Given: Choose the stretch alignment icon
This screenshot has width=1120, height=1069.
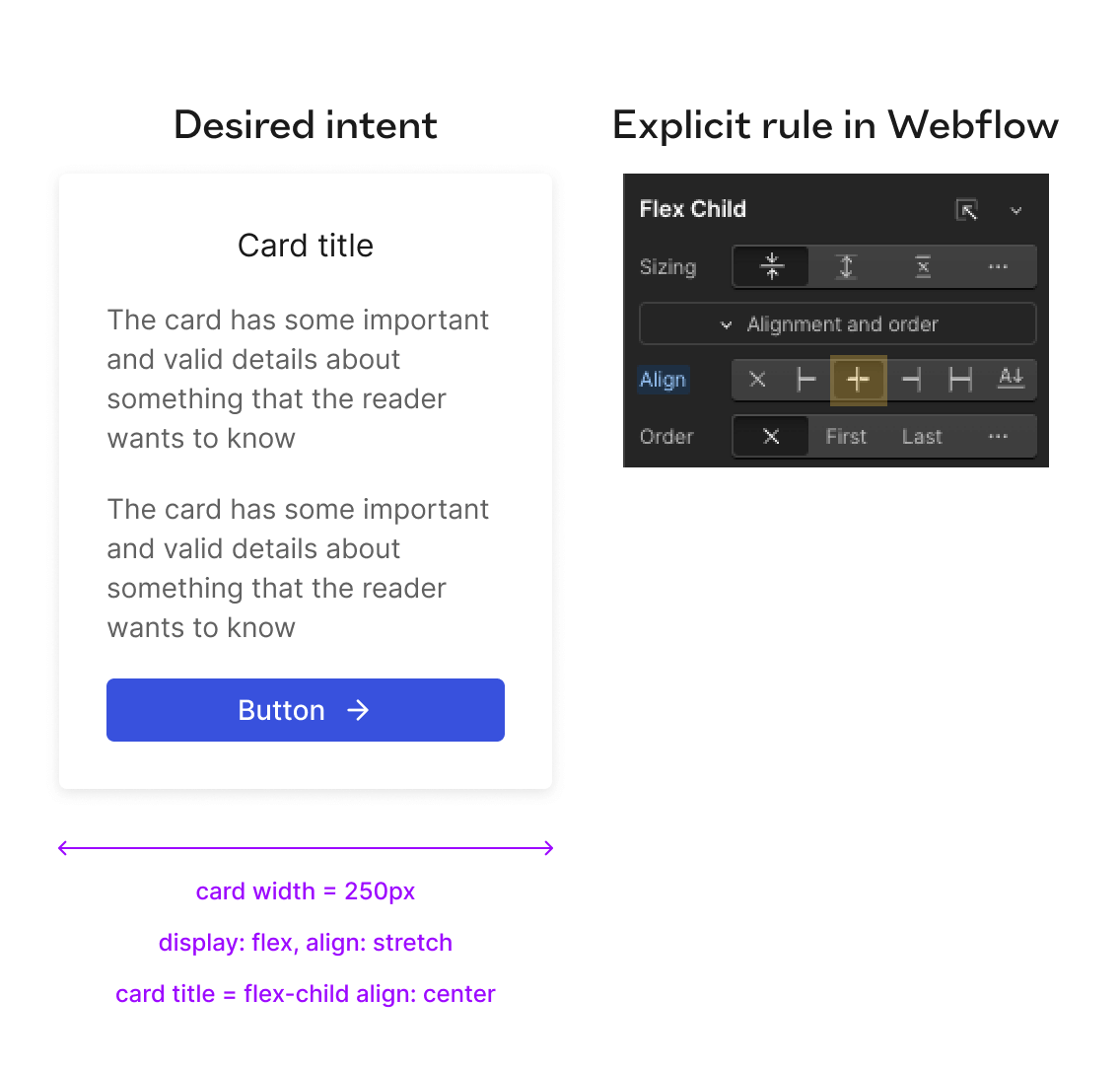Looking at the screenshot, I should [x=959, y=380].
